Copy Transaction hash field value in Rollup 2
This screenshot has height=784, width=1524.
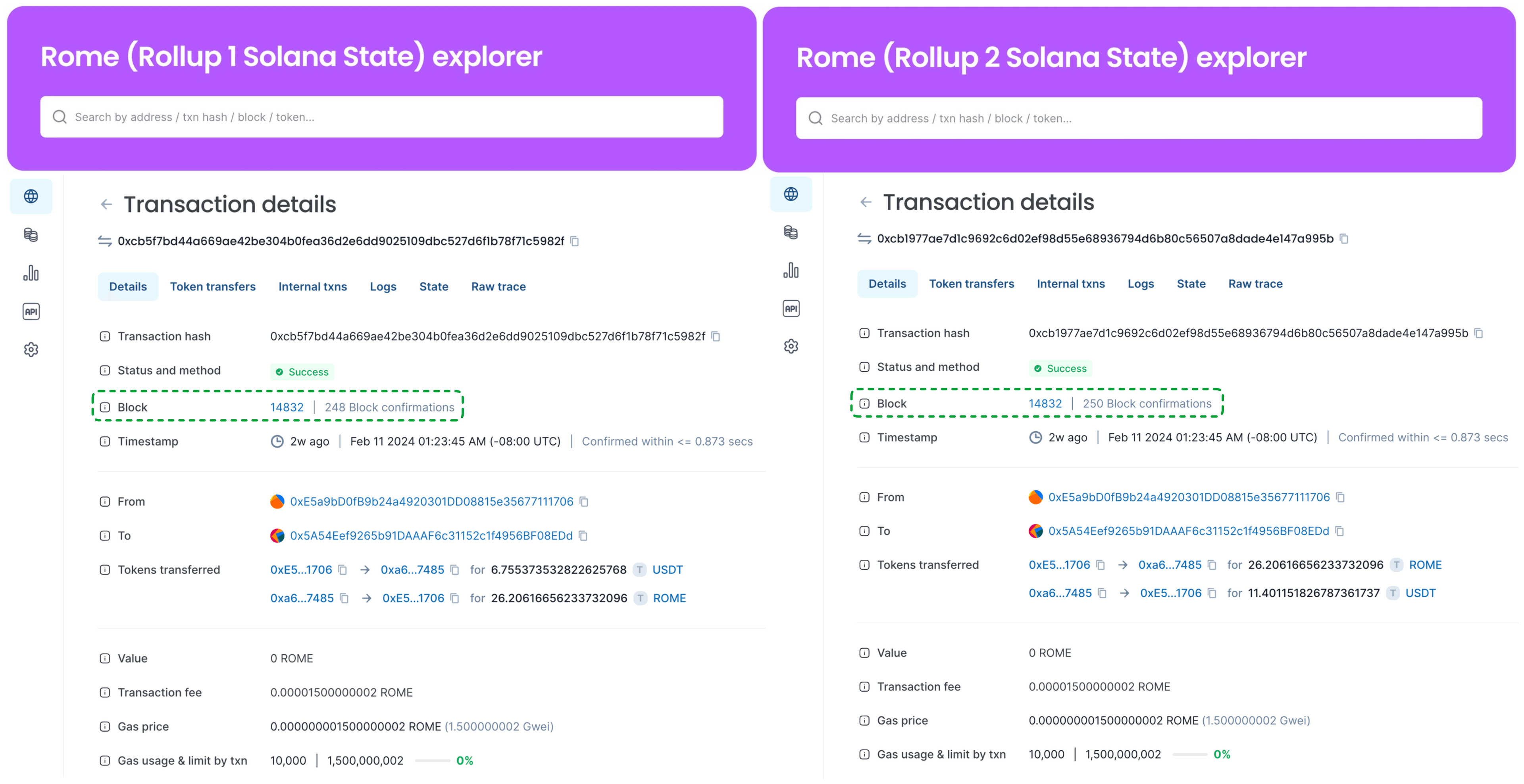(x=1478, y=333)
